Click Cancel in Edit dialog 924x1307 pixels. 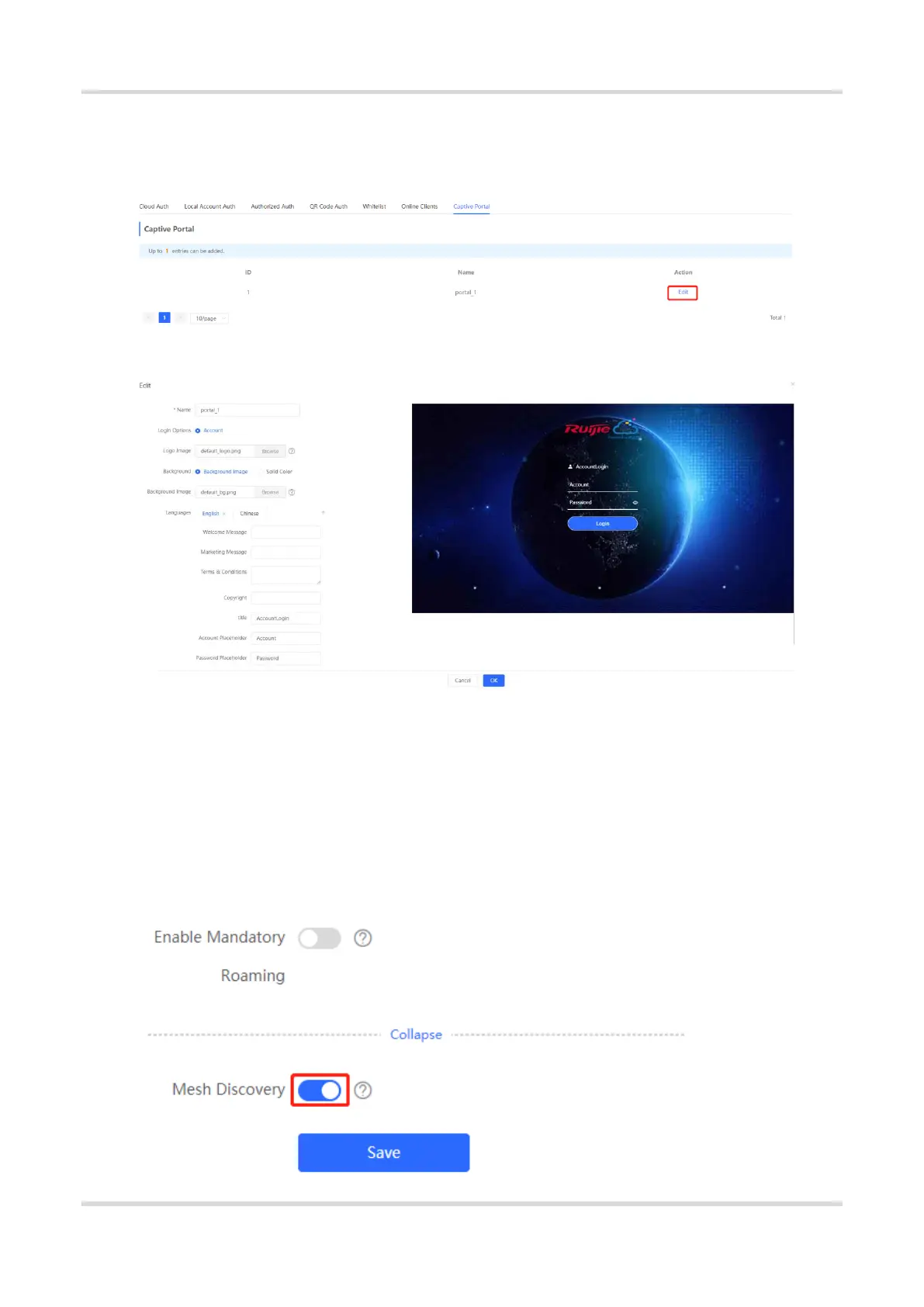point(462,681)
